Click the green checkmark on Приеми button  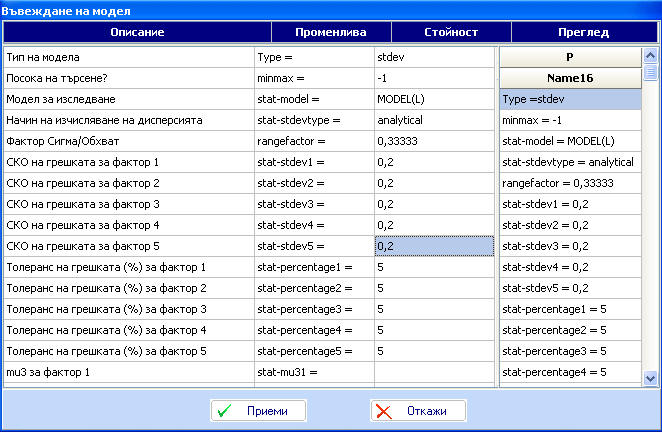click(x=226, y=411)
